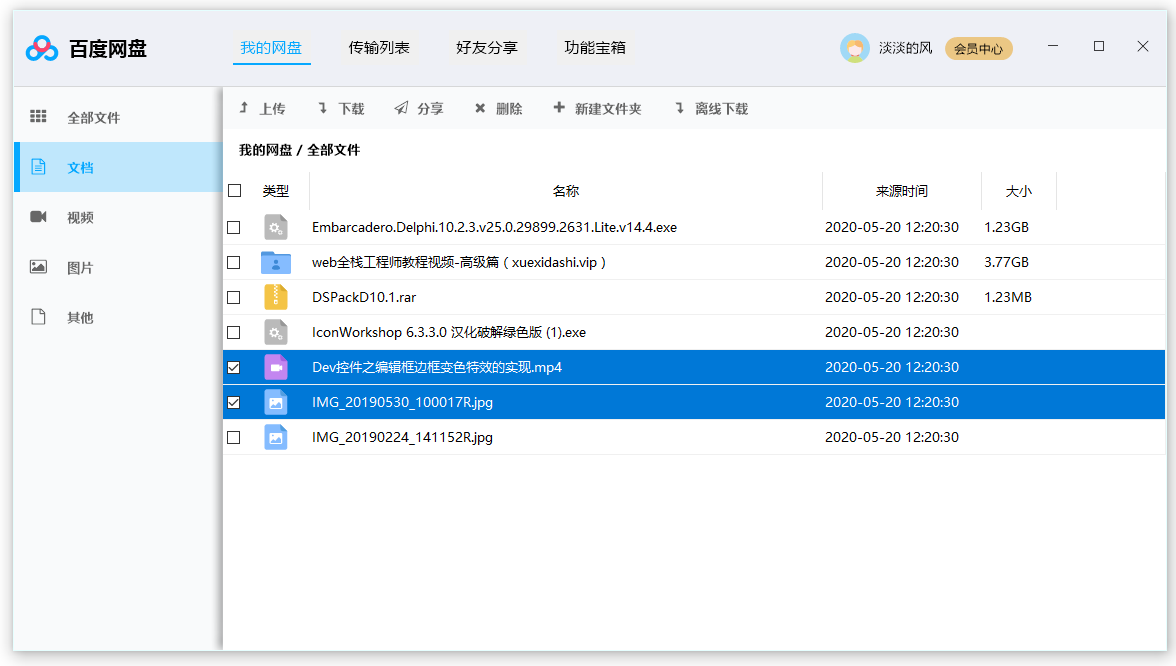This screenshot has height=666, width=1176.
Task: Select 文档 category in the sidebar
Action: coord(118,166)
